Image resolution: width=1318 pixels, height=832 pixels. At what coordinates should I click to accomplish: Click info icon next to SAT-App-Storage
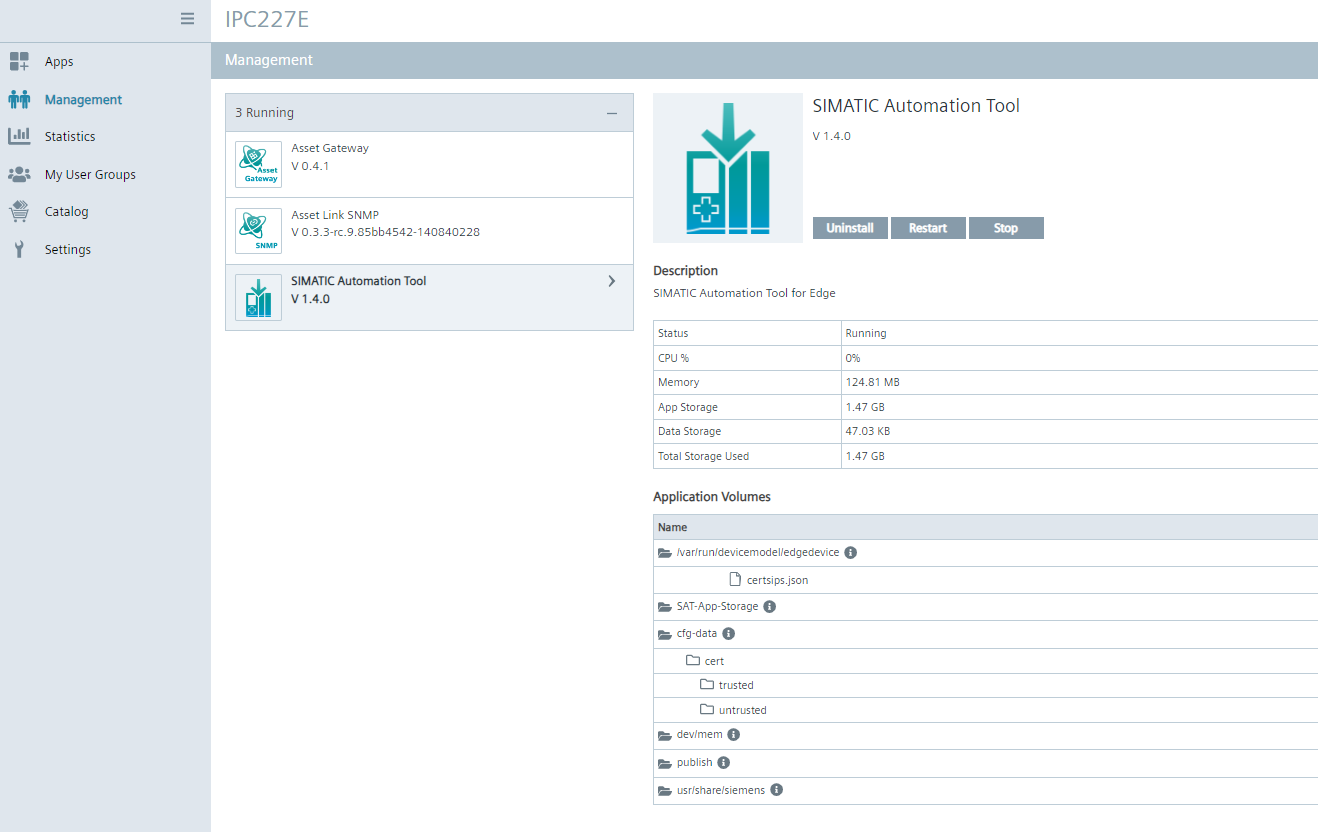click(770, 607)
